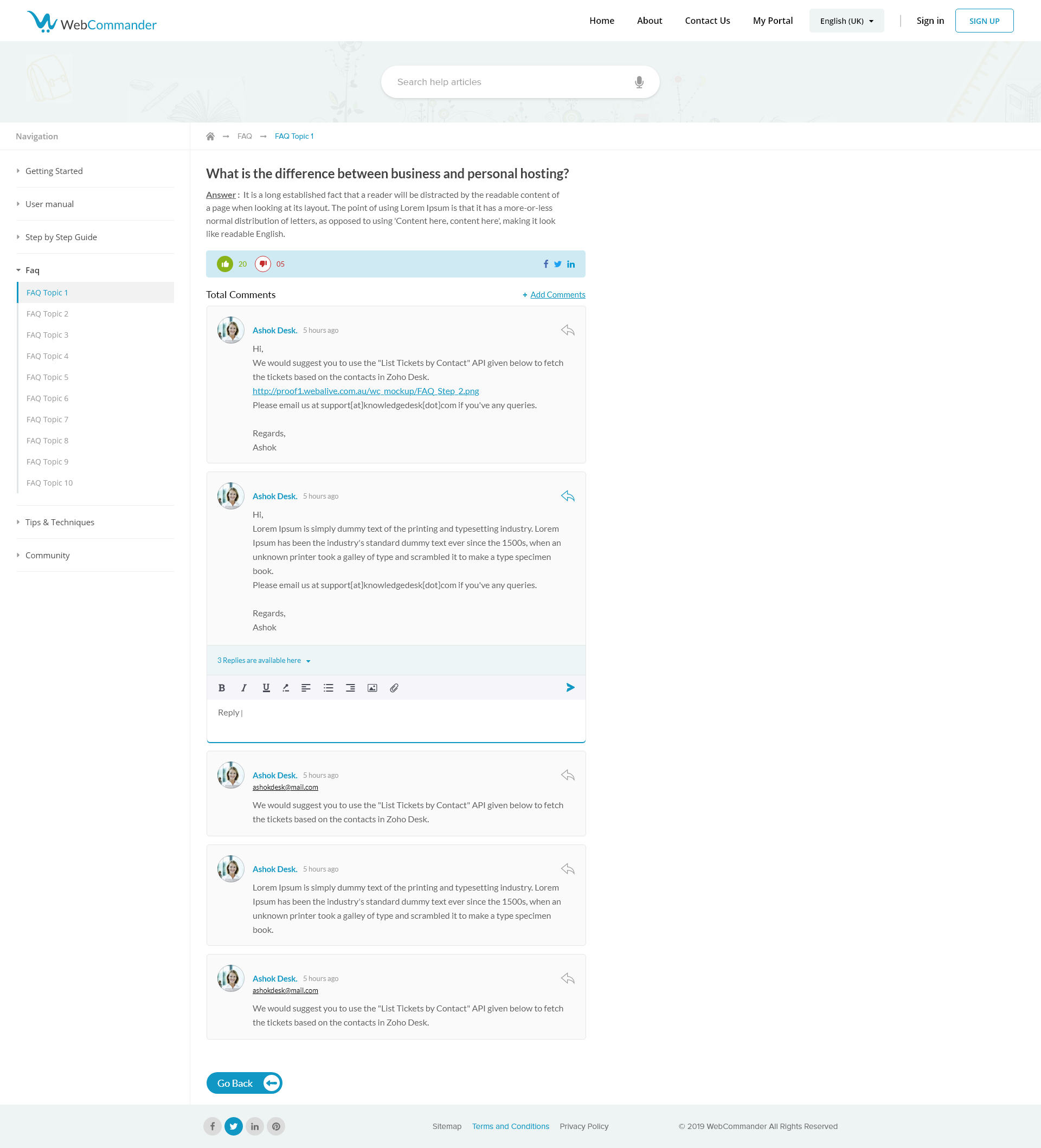Click the microphone icon in search bar
This screenshot has width=1041, height=1148.
639,82
